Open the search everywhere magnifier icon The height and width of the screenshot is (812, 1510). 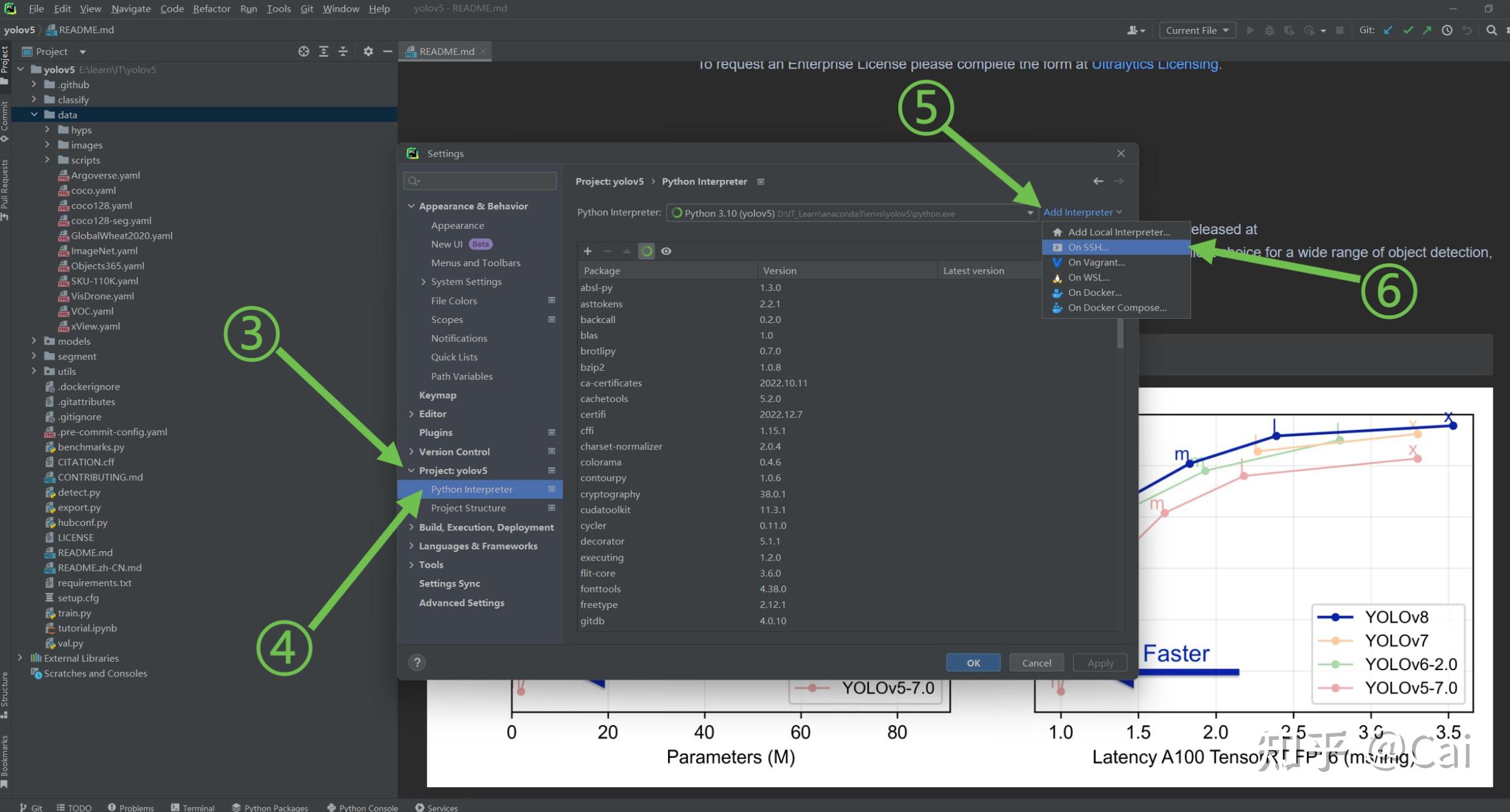pos(1491,30)
